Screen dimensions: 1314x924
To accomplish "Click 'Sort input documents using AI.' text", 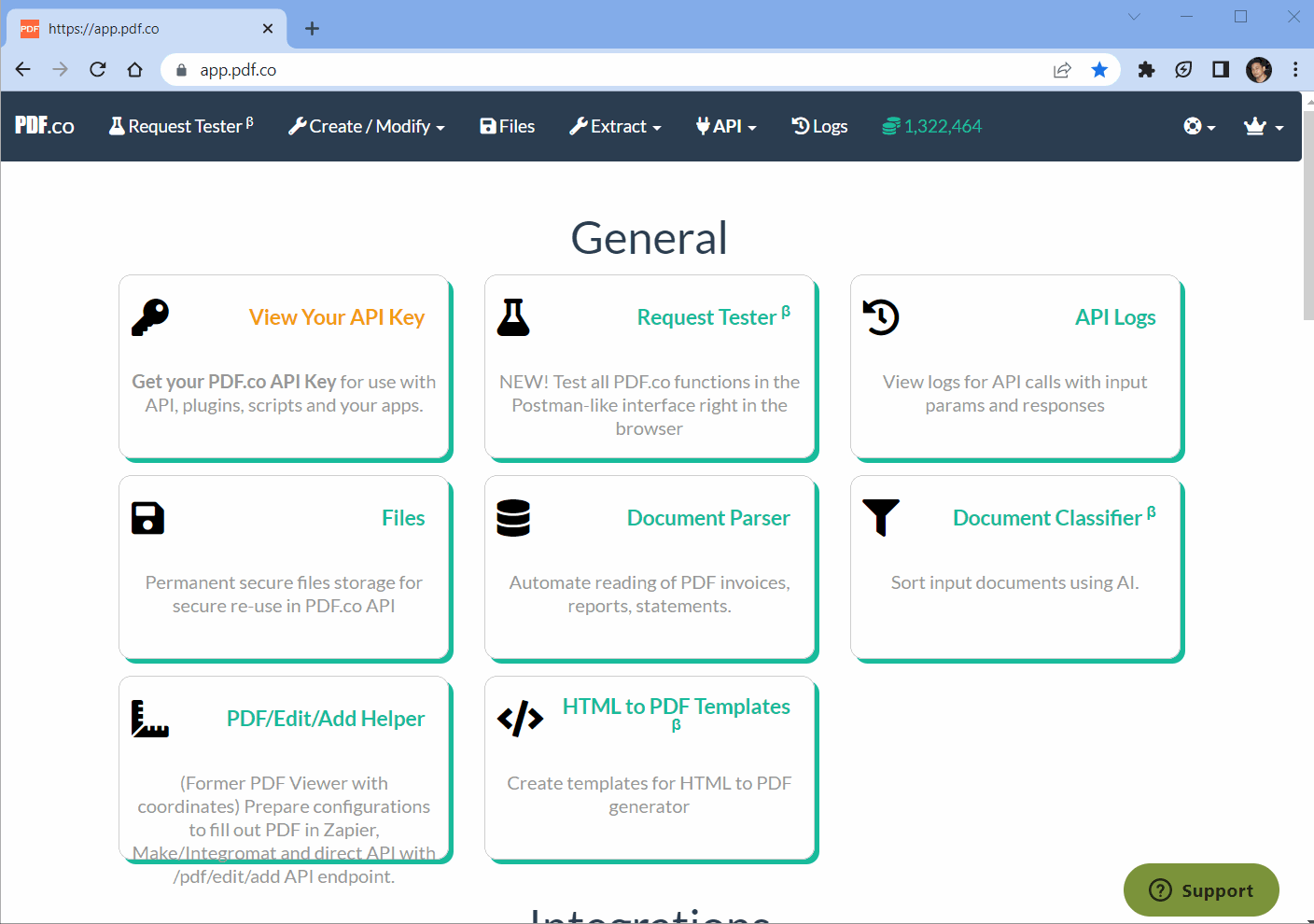I will point(1015,582).
